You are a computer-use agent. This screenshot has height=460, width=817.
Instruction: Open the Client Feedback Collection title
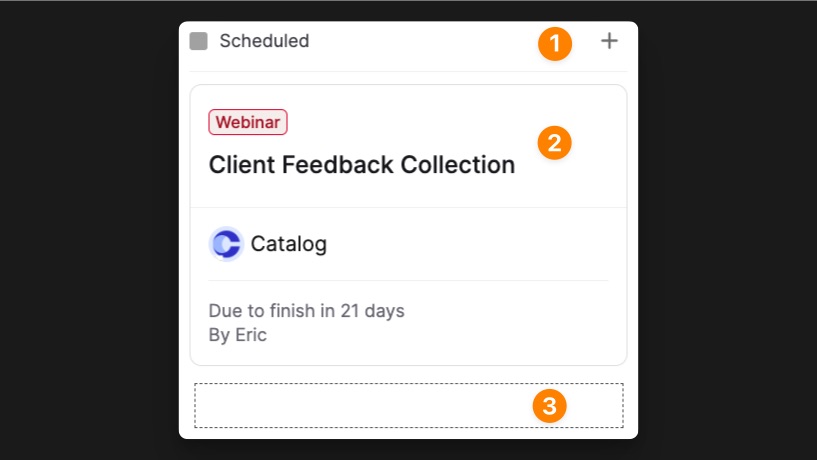coord(361,165)
